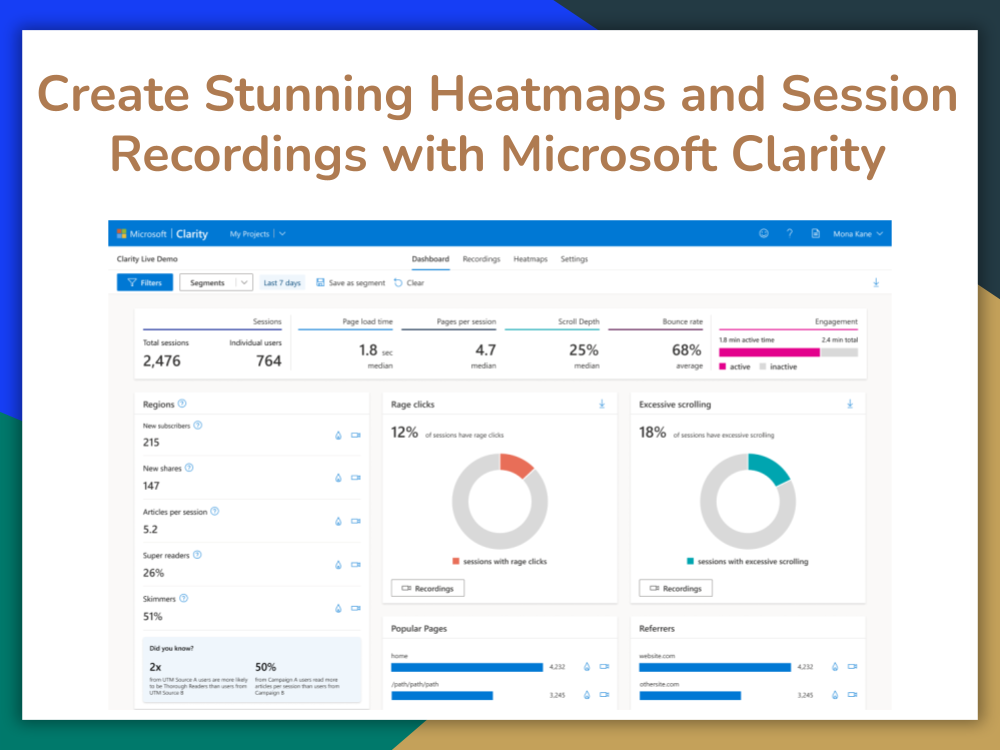Click the smiley feedback icon in header
Screen dimensions: 1000x750
pyautogui.click(x=764, y=234)
